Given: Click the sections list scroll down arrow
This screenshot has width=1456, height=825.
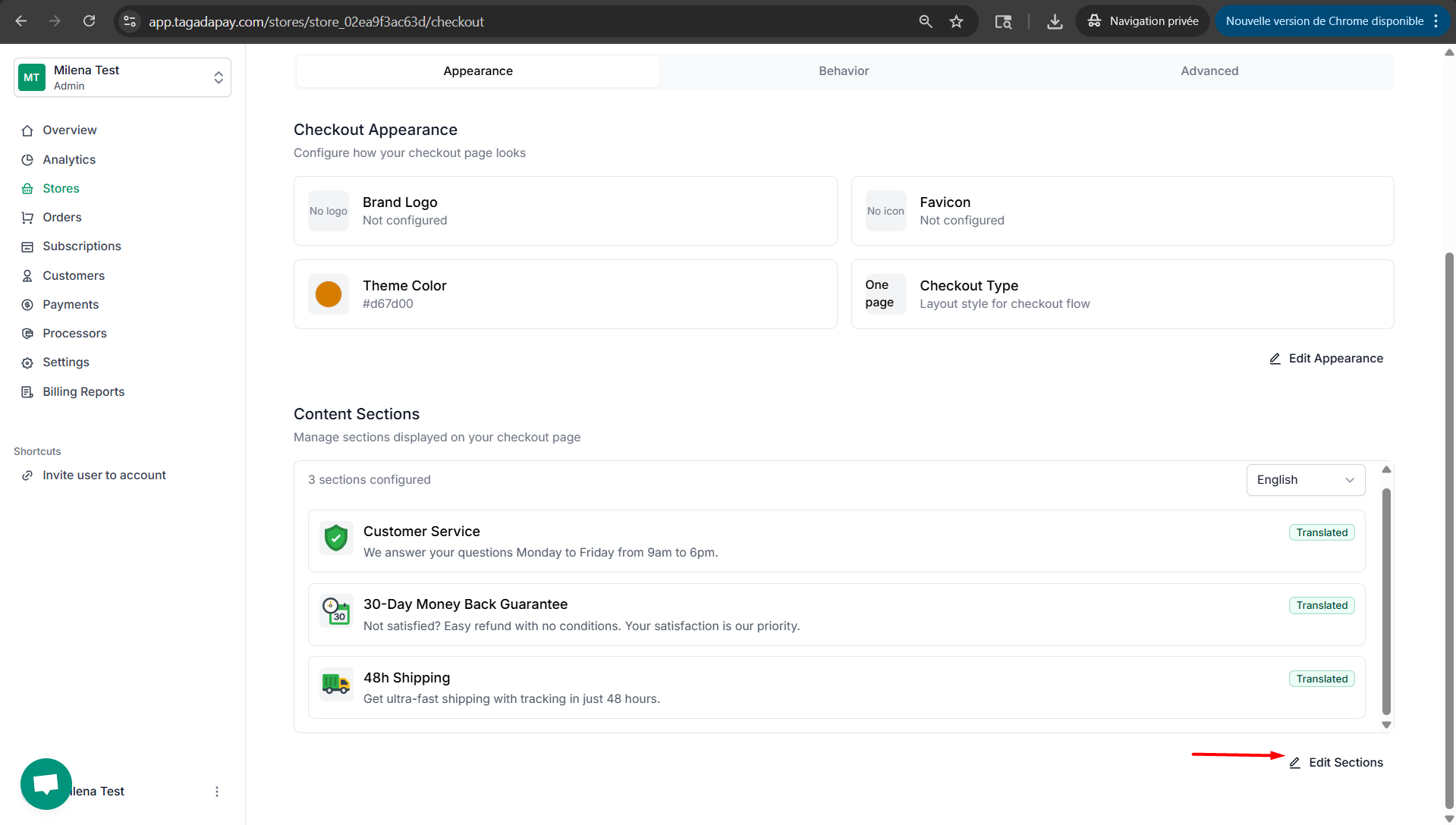Looking at the screenshot, I should [x=1386, y=725].
